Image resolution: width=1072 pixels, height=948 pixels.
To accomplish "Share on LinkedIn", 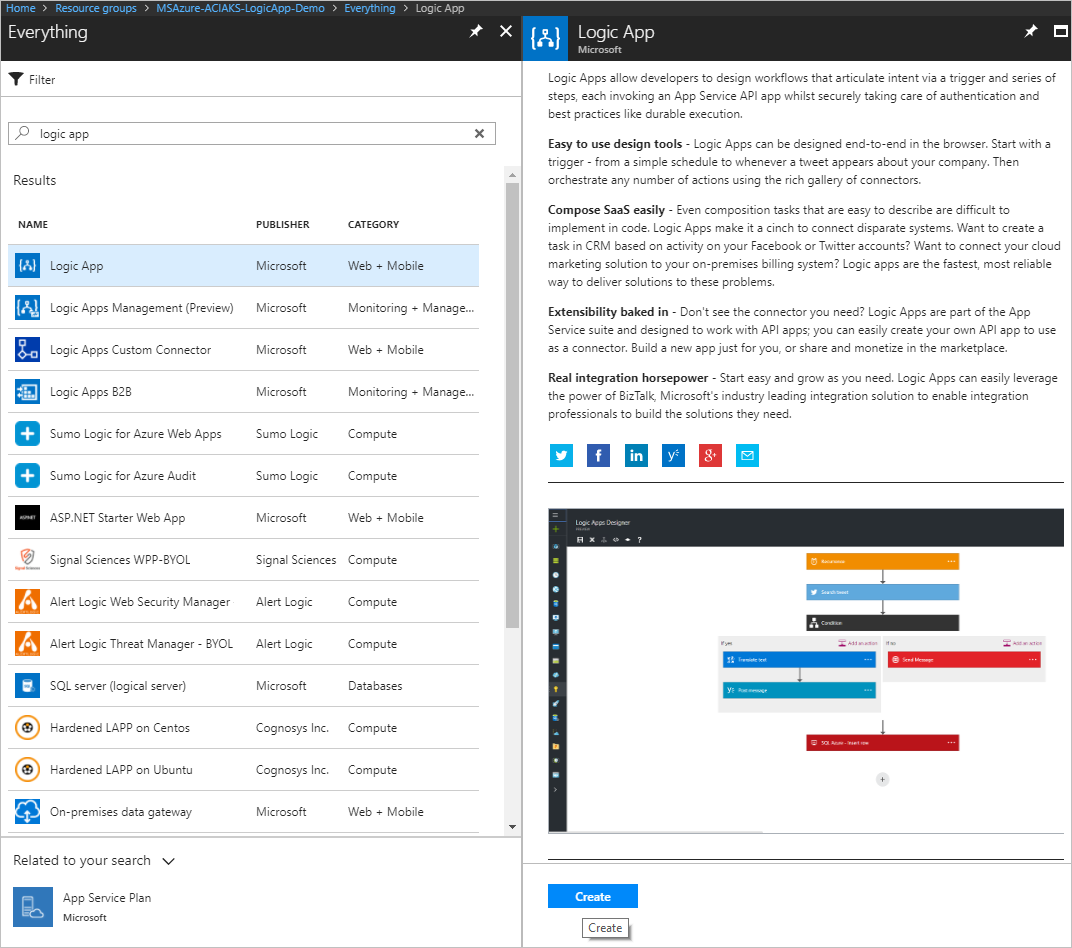I will (636, 455).
